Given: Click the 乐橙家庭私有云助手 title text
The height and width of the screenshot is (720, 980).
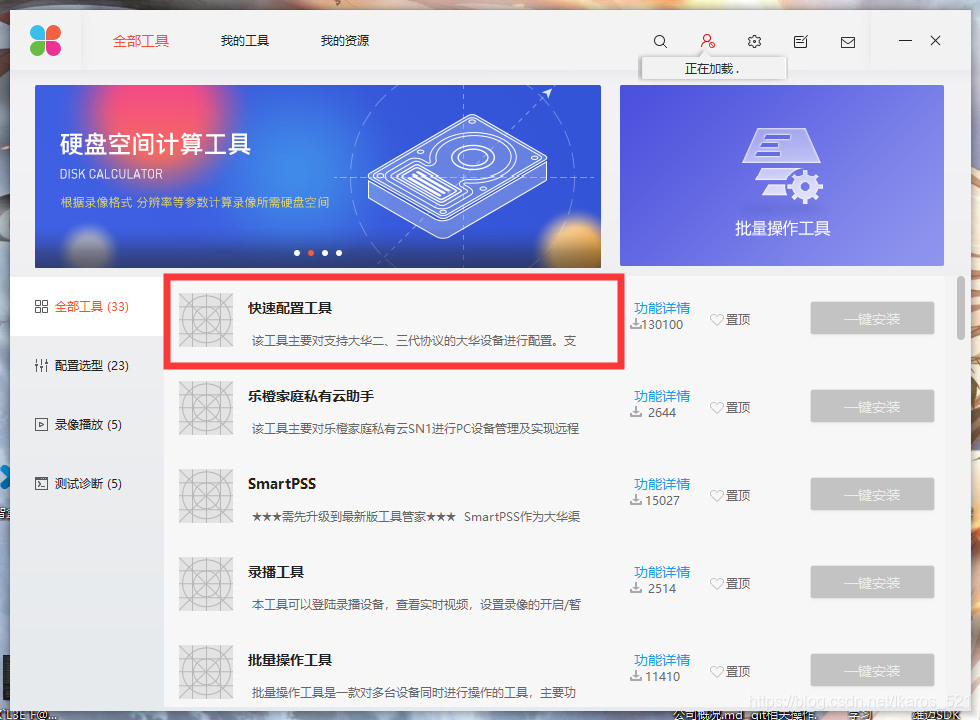Looking at the screenshot, I should (311, 396).
